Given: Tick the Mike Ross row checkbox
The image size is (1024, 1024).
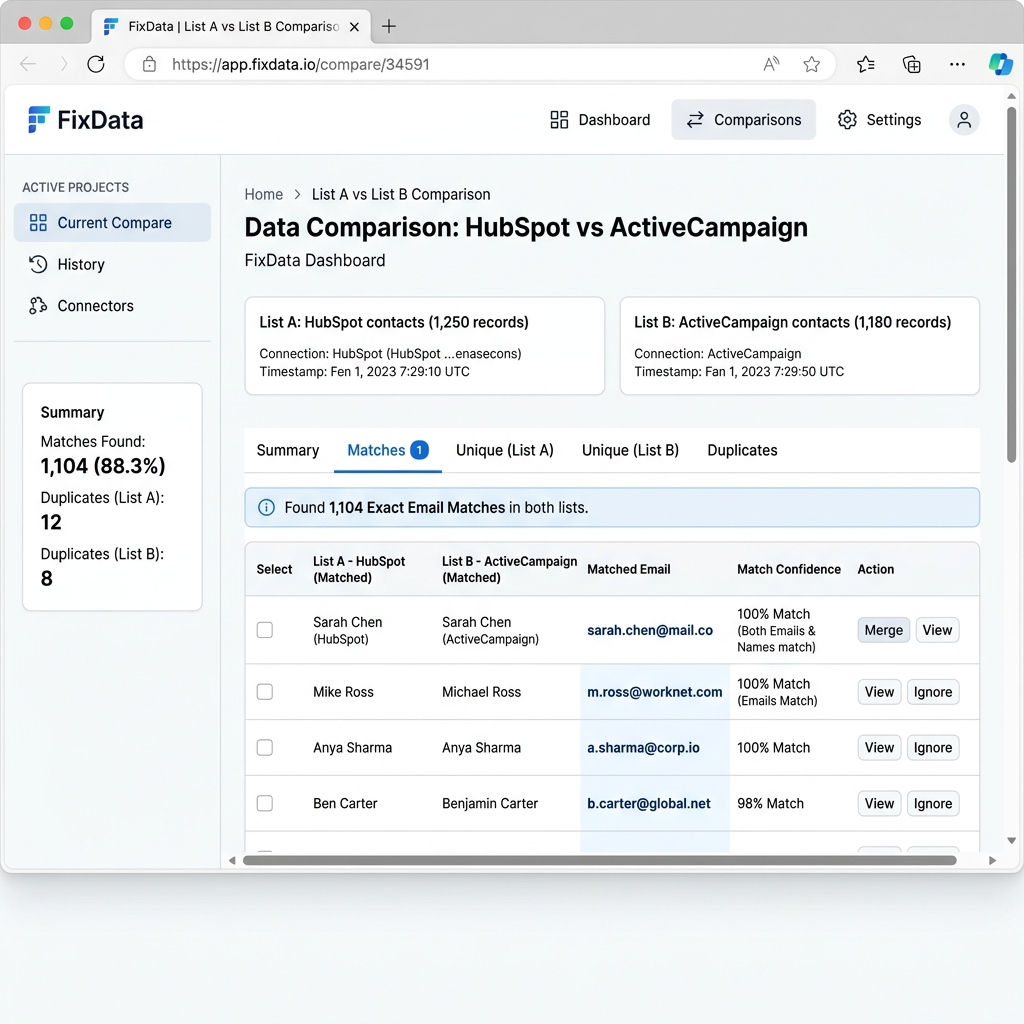Looking at the screenshot, I should click(x=264, y=692).
